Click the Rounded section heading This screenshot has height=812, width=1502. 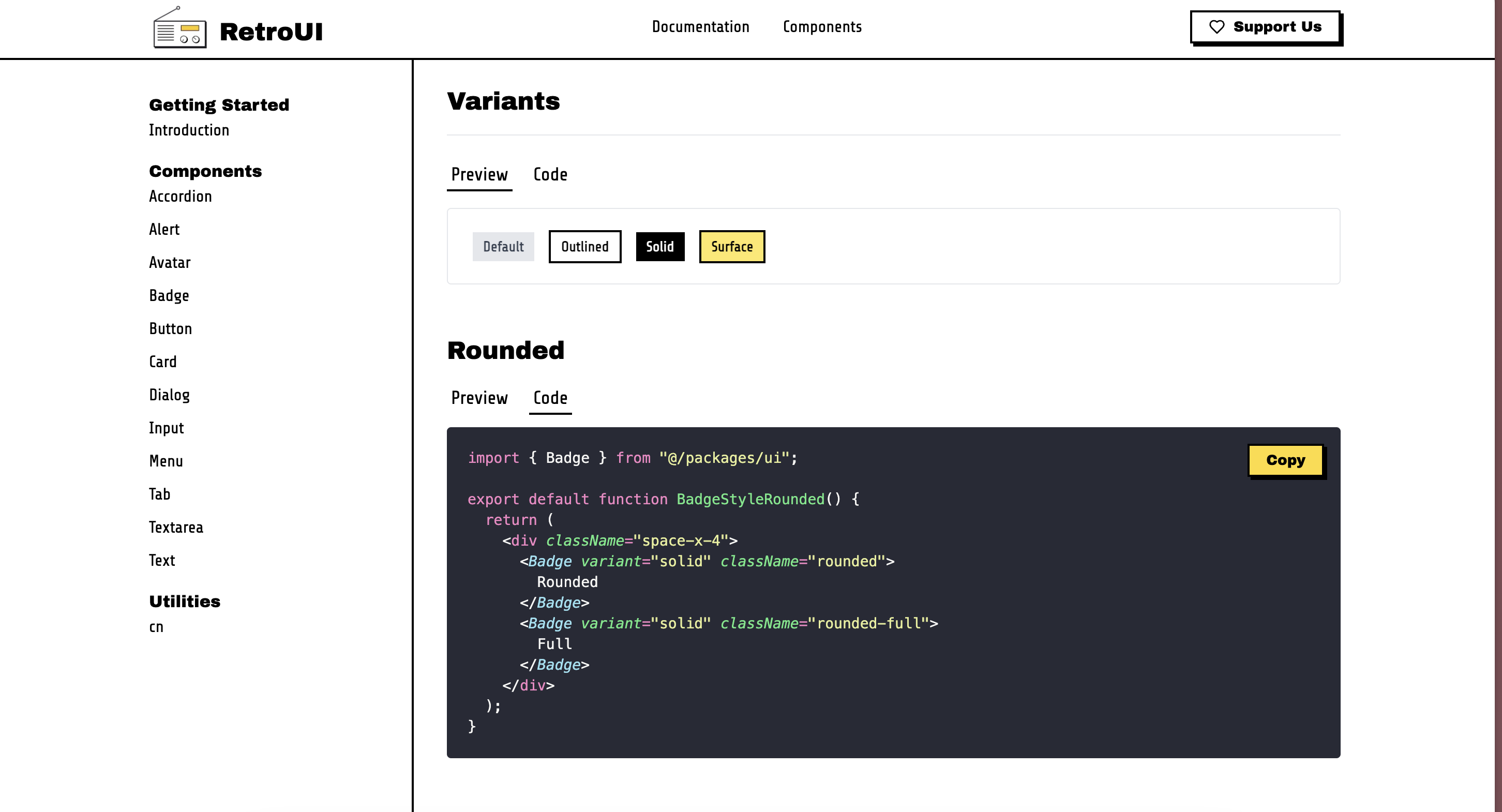pyautogui.click(x=505, y=351)
